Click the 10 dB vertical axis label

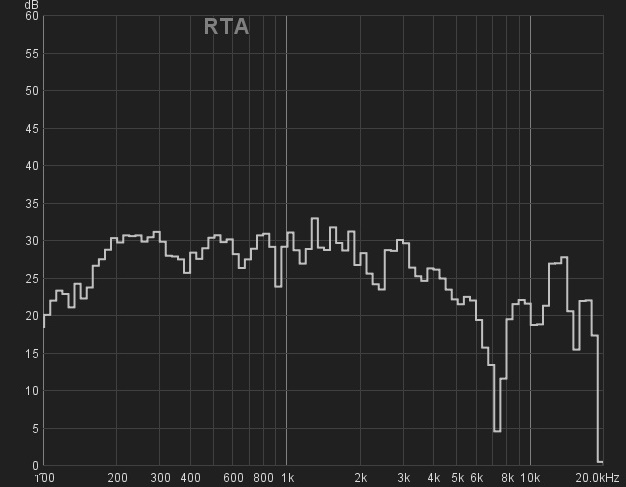coord(32,391)
